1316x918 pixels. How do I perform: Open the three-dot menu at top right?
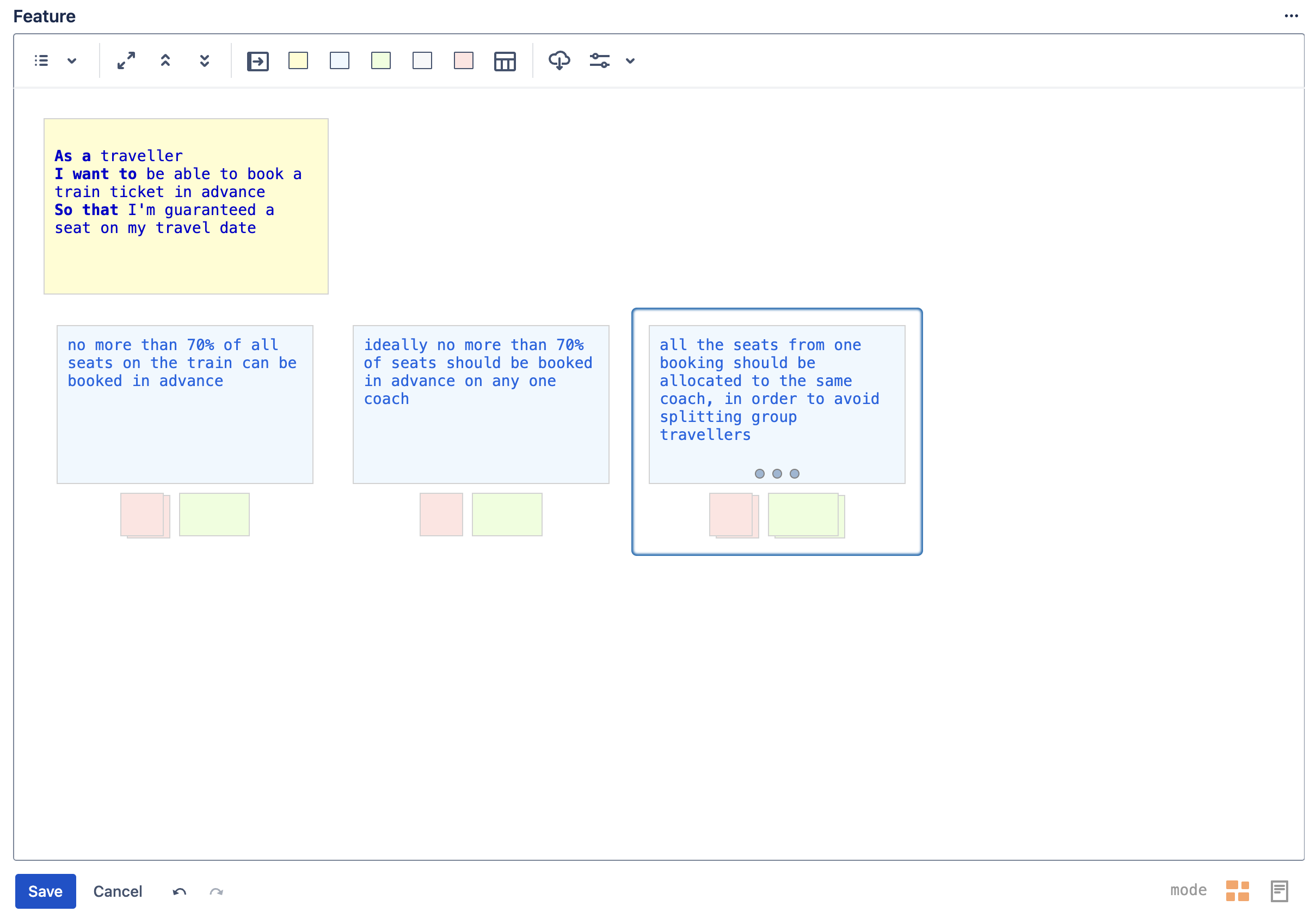click(x=1292, y=16)
